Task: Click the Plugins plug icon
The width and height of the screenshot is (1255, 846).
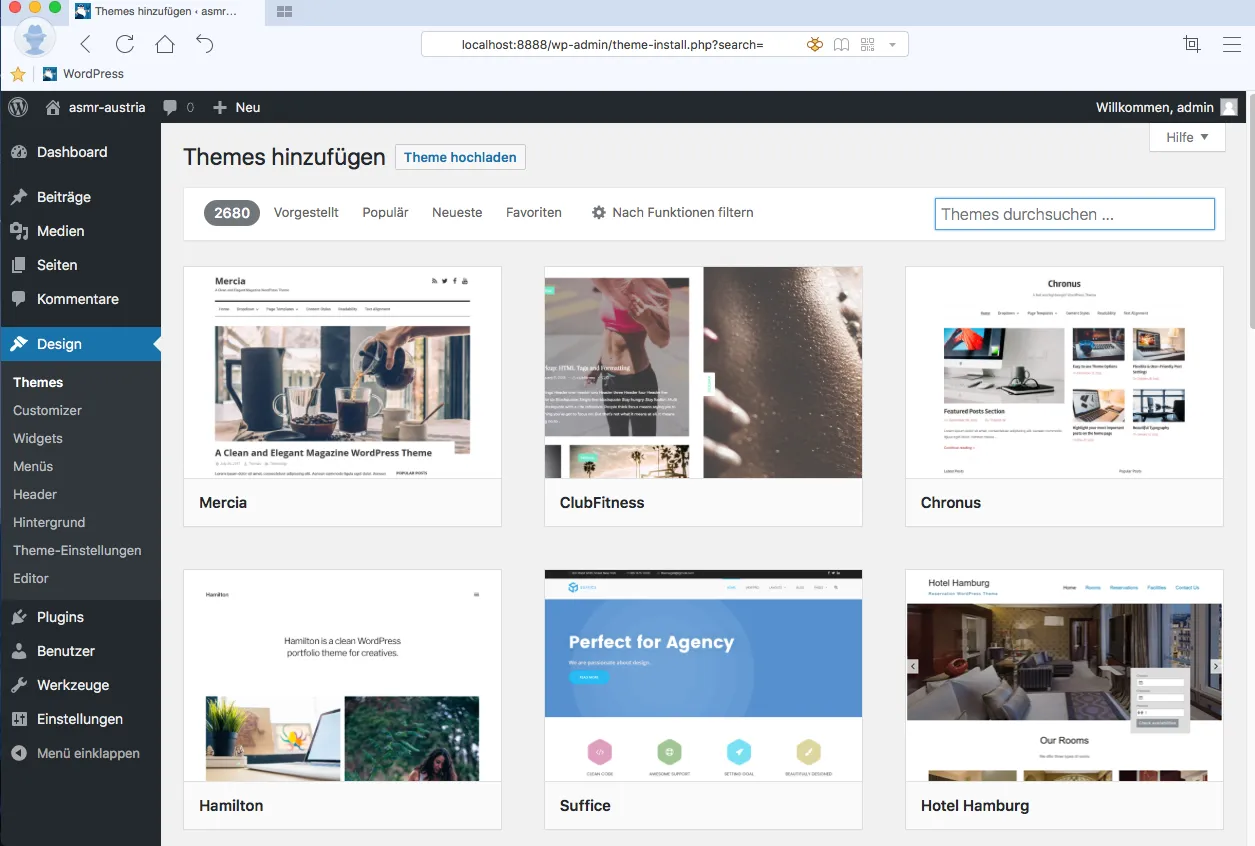Action: [x=19, y=617]
